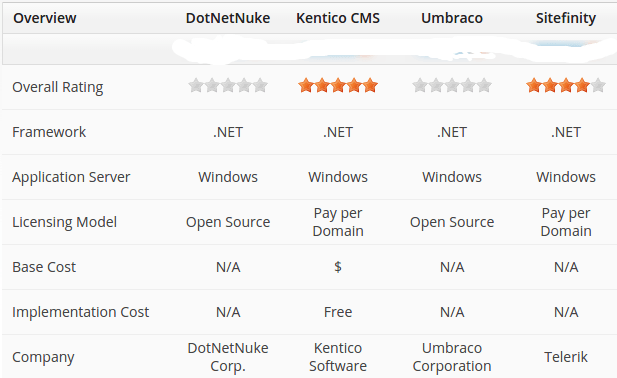
Task: Click the Implementation Cost row label
Action: pyautogui.click(x=81, y=312)
